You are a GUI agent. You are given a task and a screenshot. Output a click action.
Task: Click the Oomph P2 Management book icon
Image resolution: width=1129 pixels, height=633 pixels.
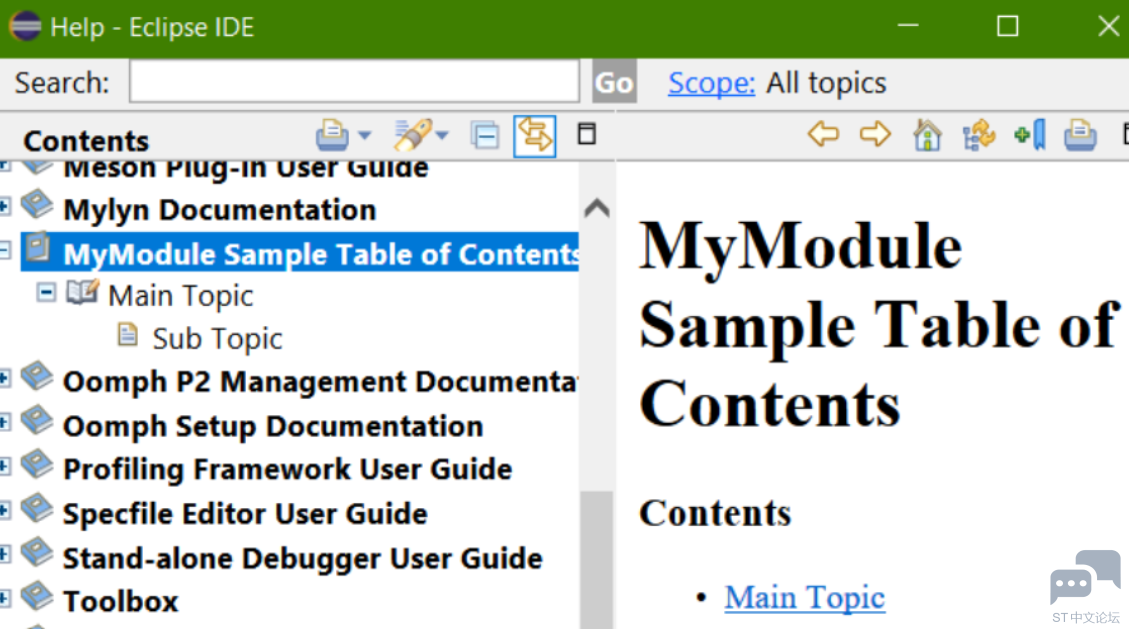[x=37, y=376]
